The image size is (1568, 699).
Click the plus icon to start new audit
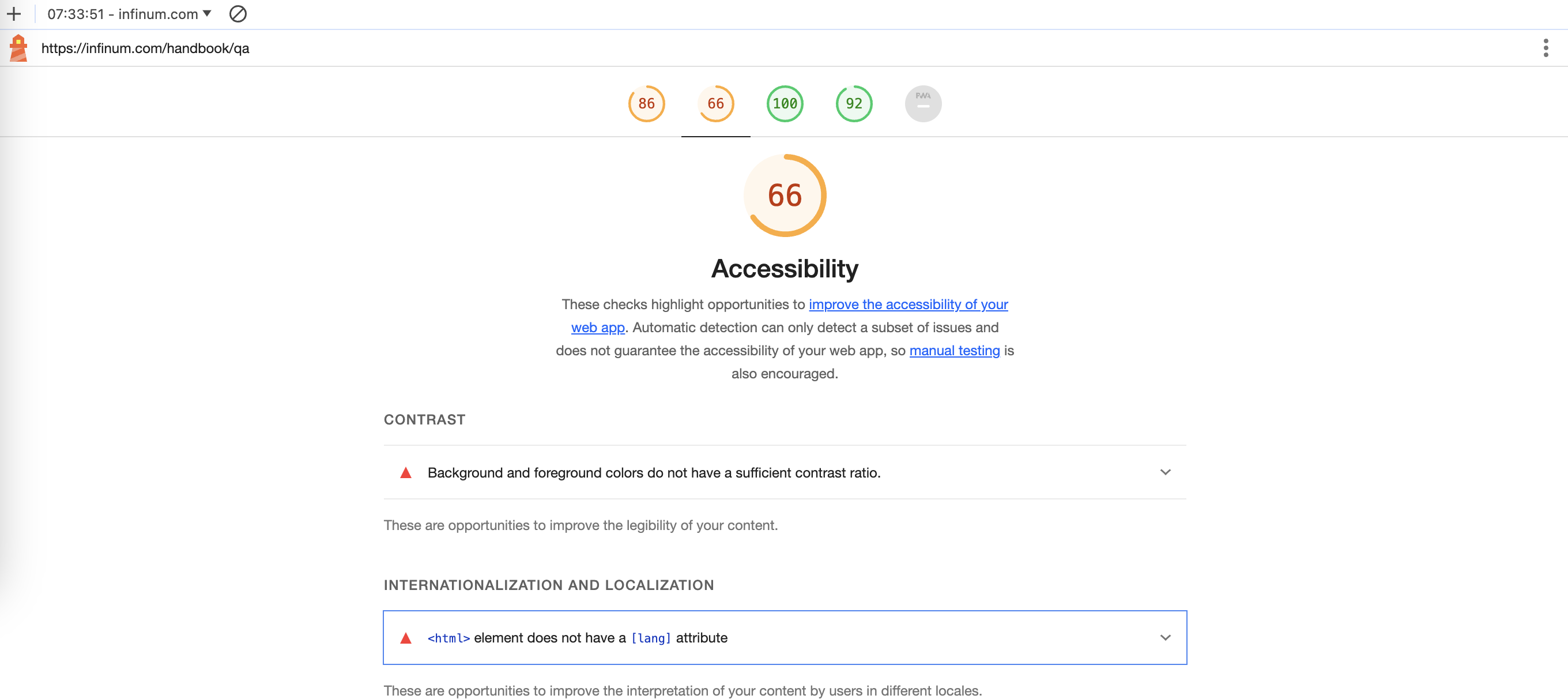(13, 13)
